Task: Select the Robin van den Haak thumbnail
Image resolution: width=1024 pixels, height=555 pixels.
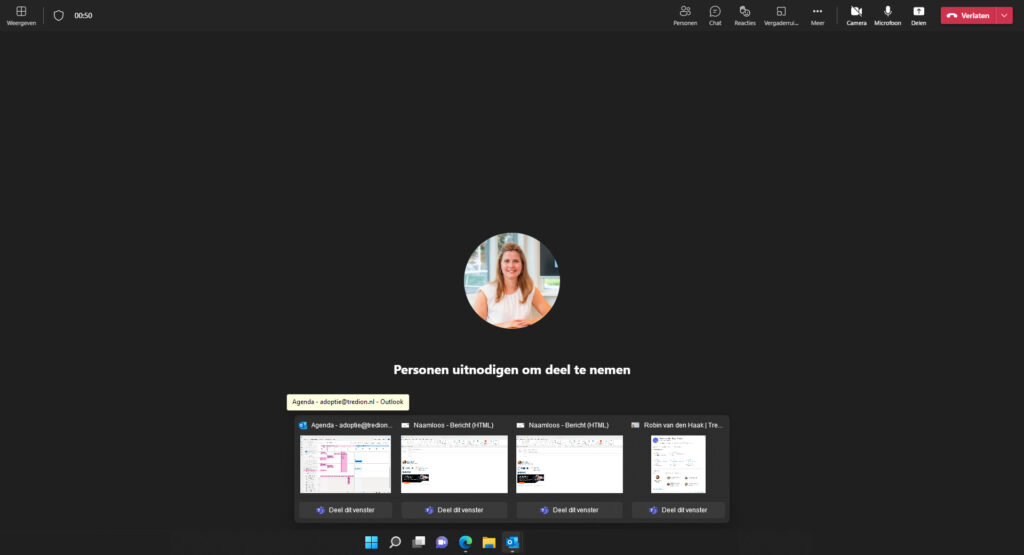Action: 678,464
